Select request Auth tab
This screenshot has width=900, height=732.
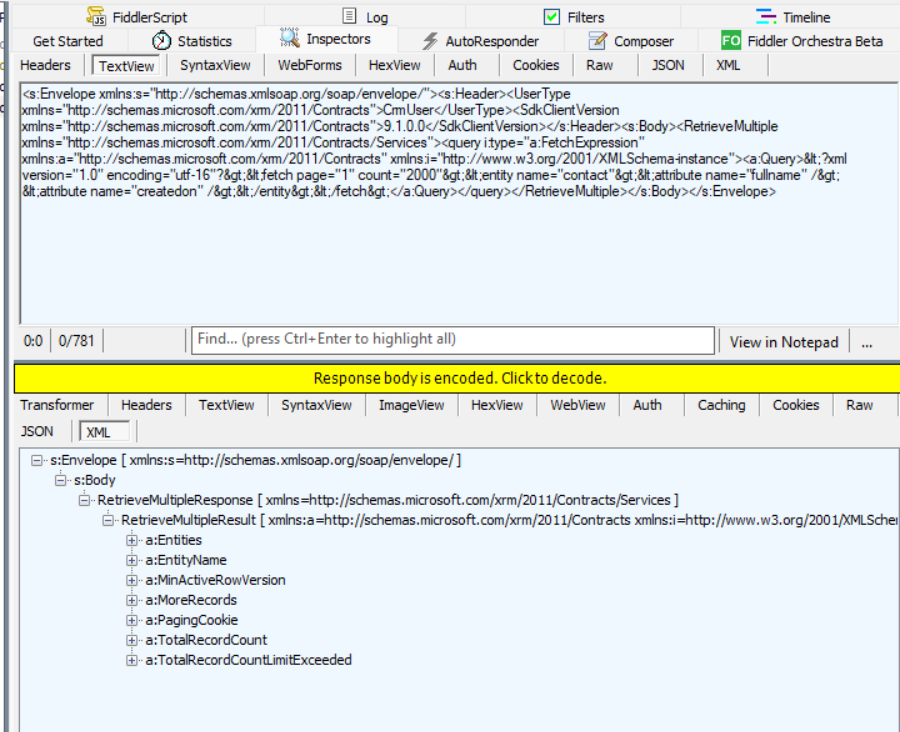(x=463, y=65)
